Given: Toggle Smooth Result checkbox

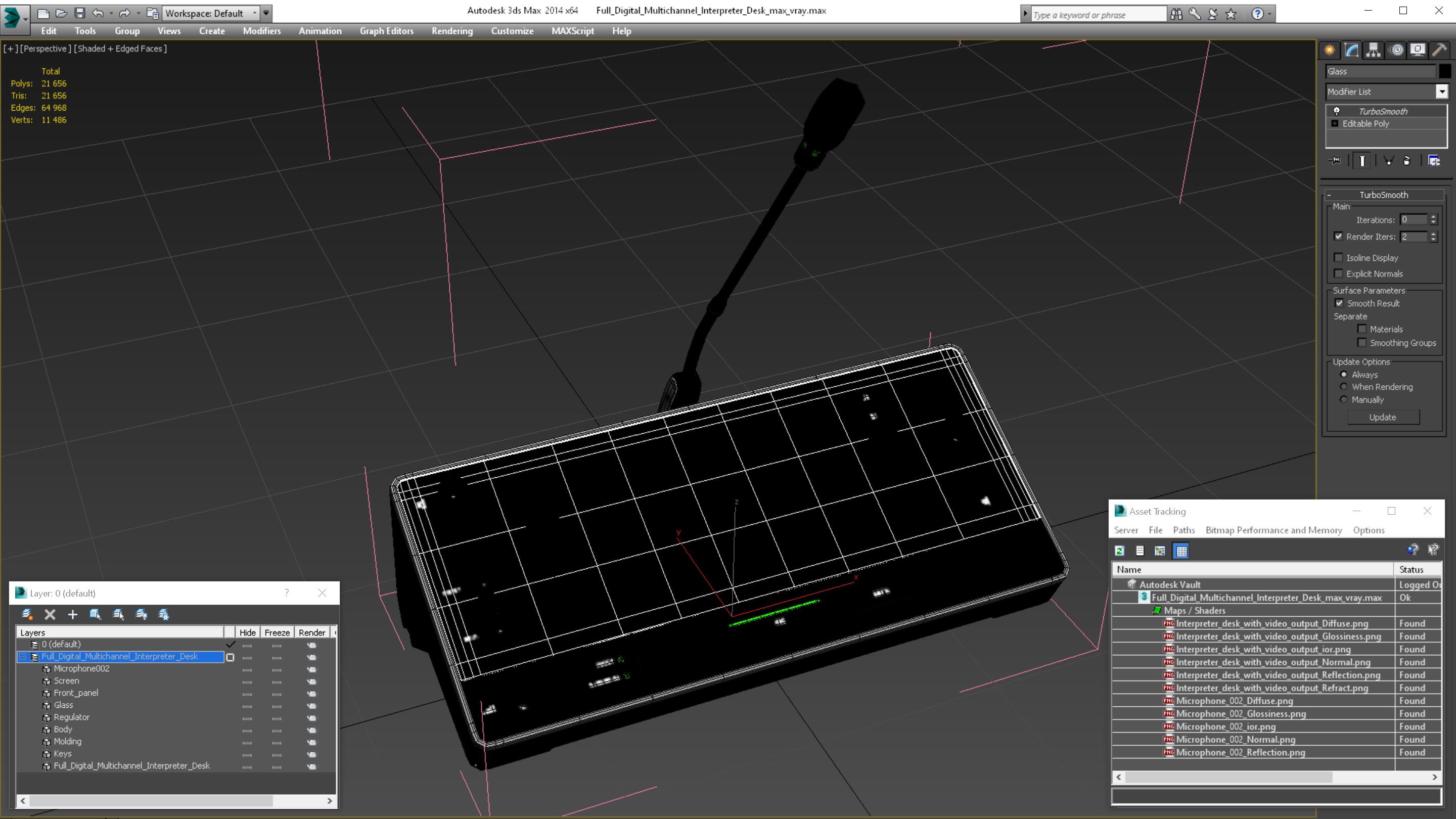Looking at the screenshot, I should (1339, 303).
